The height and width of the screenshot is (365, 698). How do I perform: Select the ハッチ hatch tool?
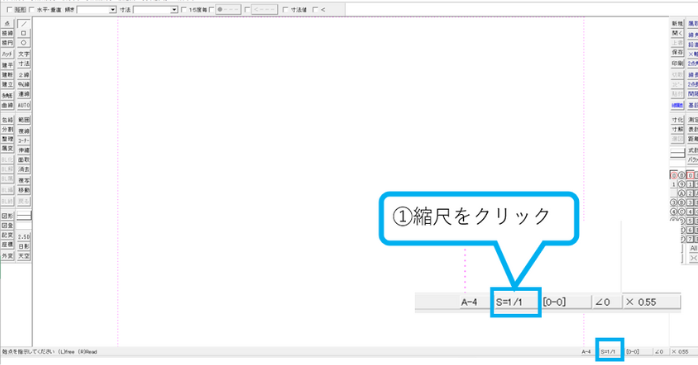point(7,54)
